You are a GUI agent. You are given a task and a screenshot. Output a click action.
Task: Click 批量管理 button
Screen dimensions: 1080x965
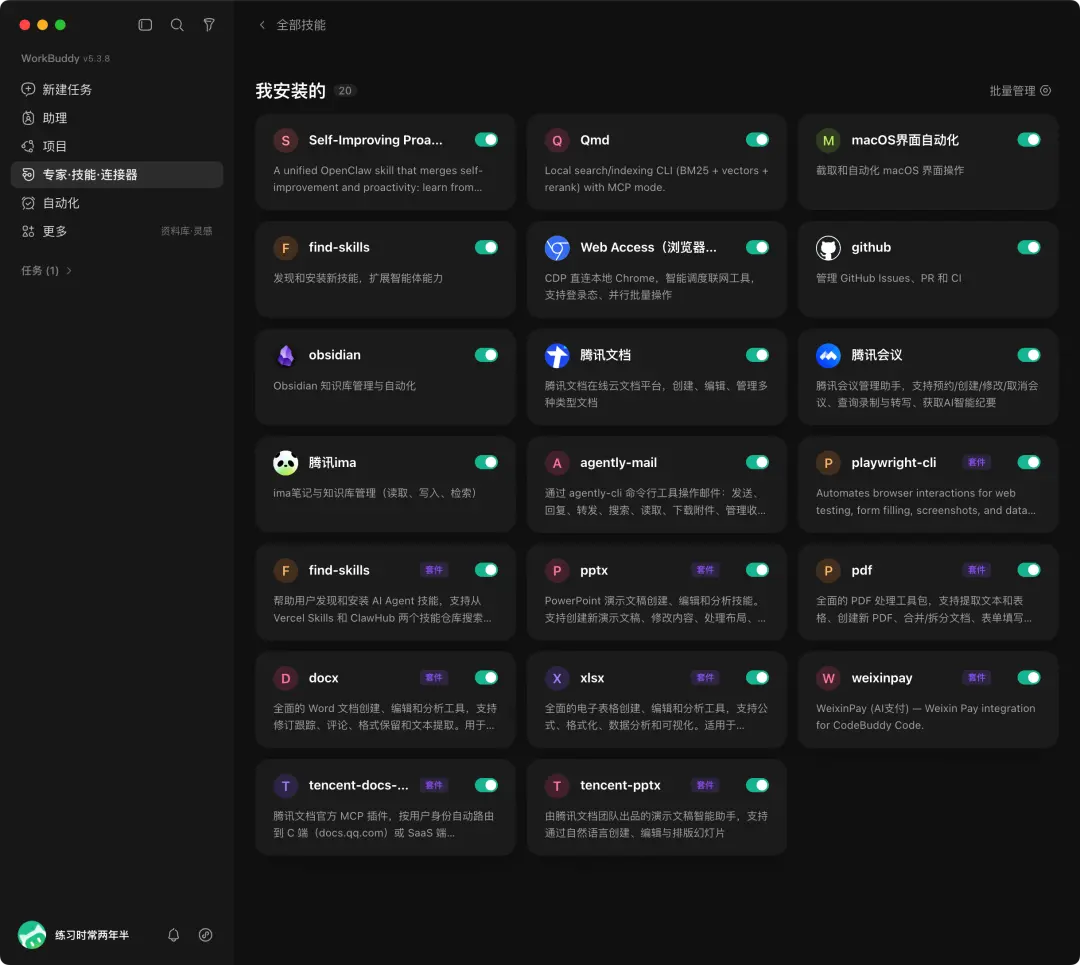[1020, 91]
